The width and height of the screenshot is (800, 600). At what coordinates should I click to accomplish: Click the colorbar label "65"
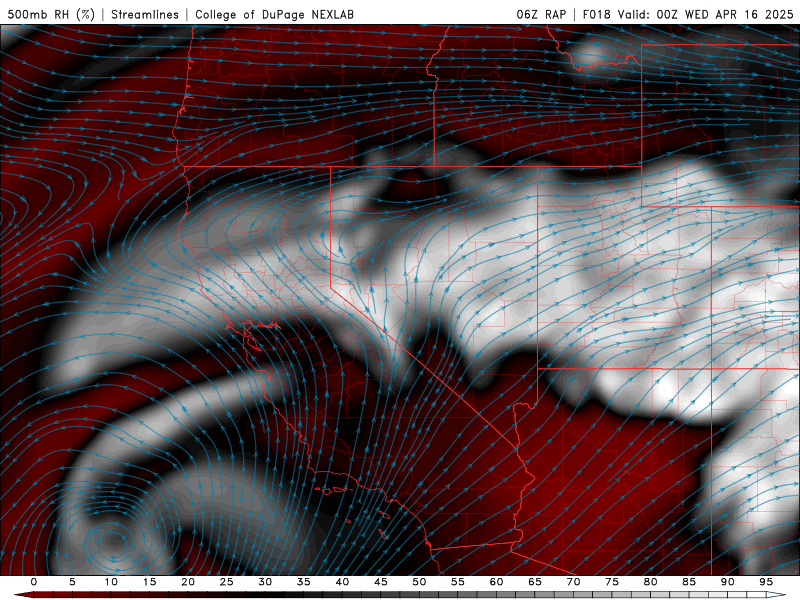pos(535,582)
